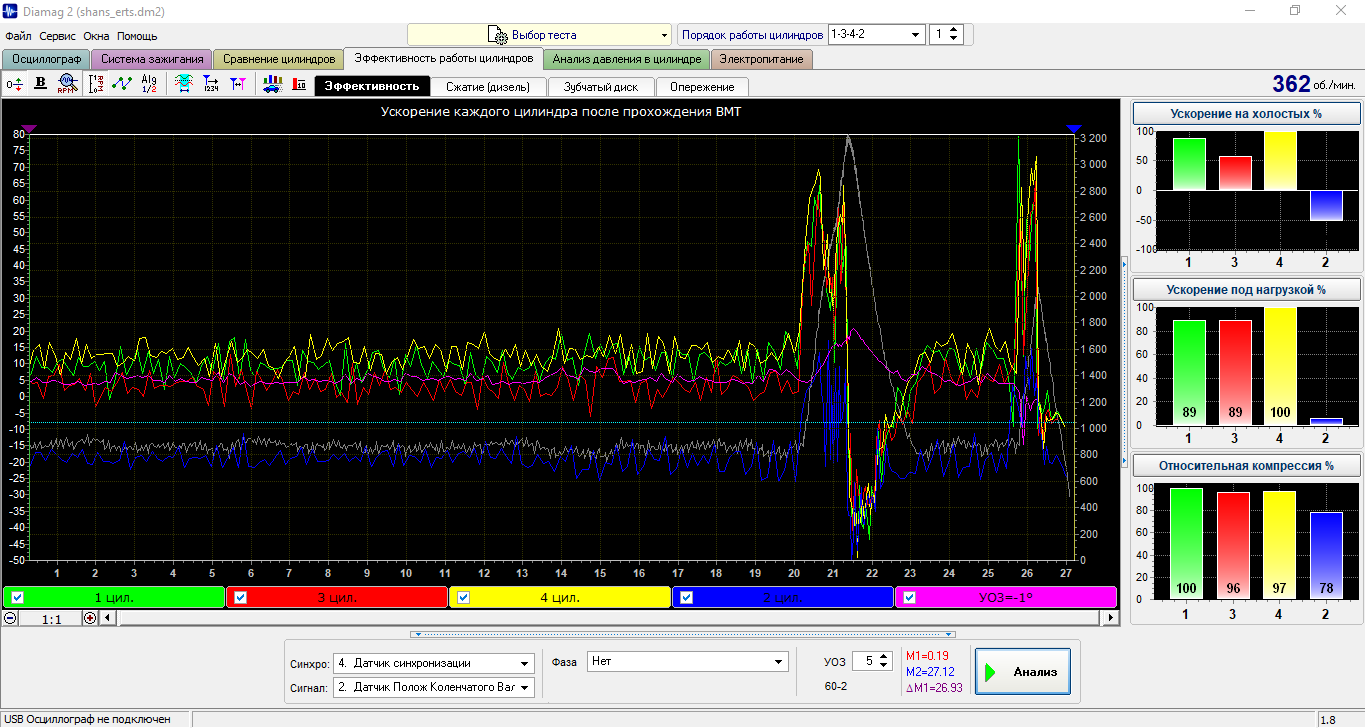
Task: Click the Ускорение на холостых % header
Action: pyautogui.click(x=1246, y=113)
